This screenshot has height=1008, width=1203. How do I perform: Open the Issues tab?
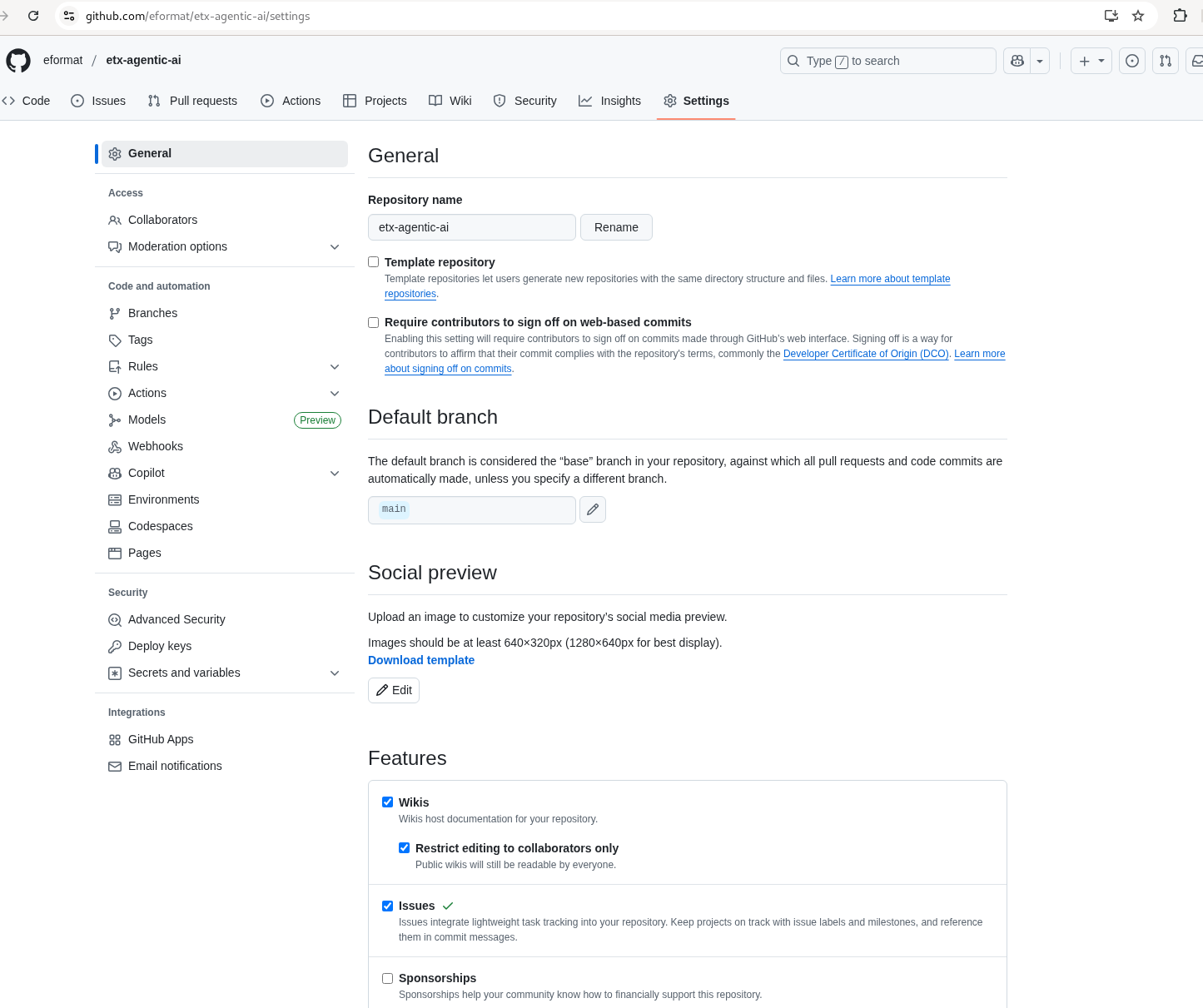point(98,101)
